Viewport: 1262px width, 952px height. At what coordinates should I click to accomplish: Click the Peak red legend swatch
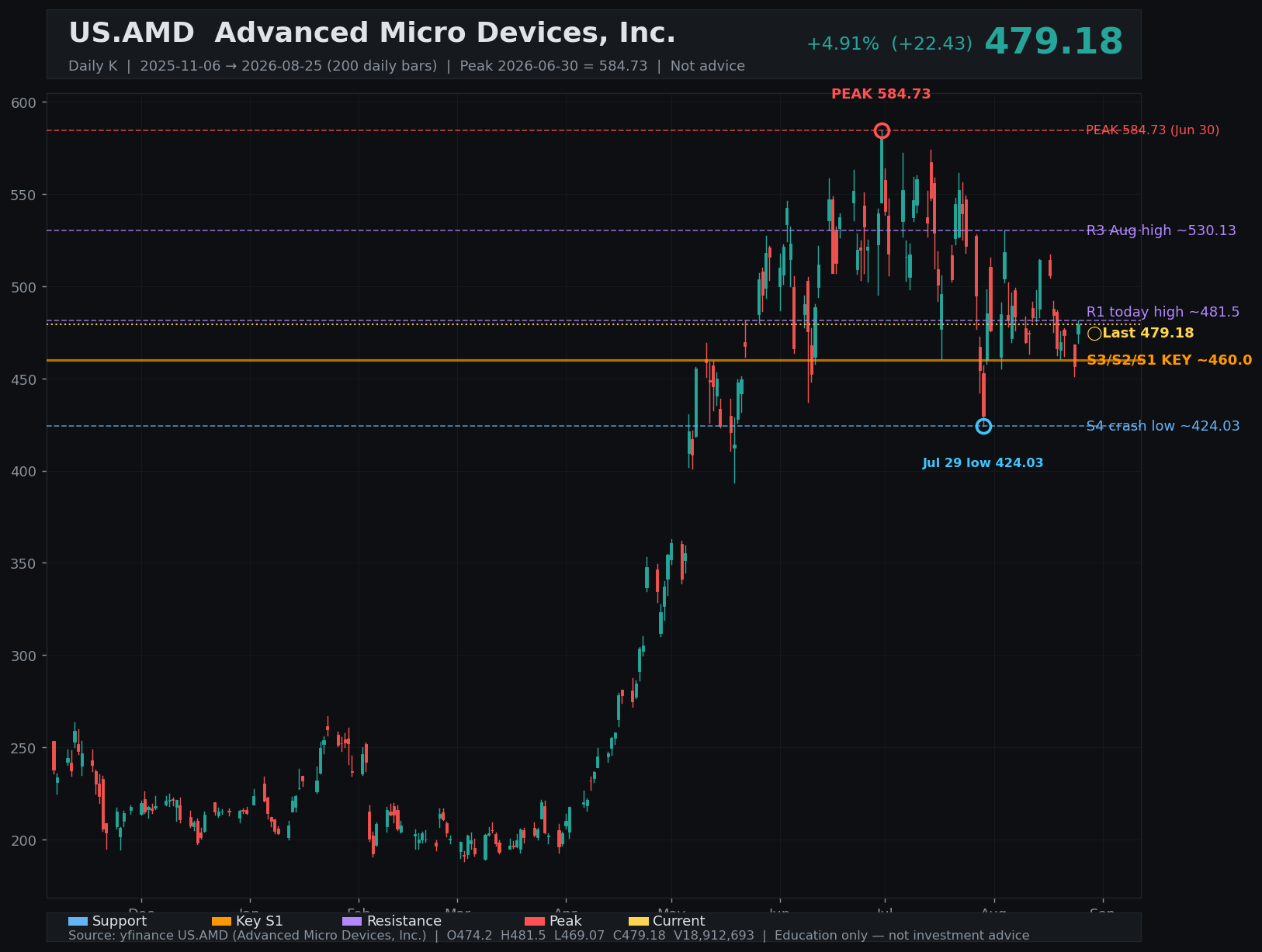pyautogui.click(x=535, y=921)
